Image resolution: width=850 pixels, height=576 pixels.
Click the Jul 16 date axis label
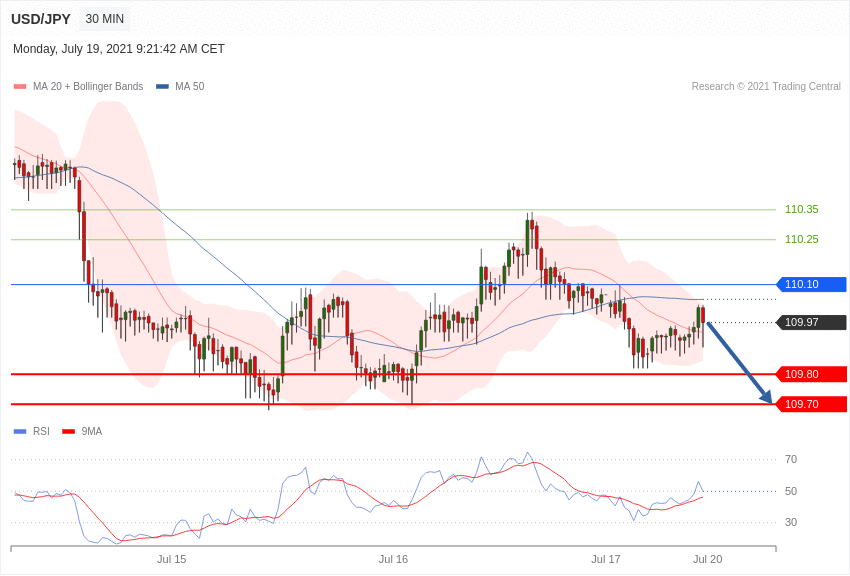coord(393,559)
